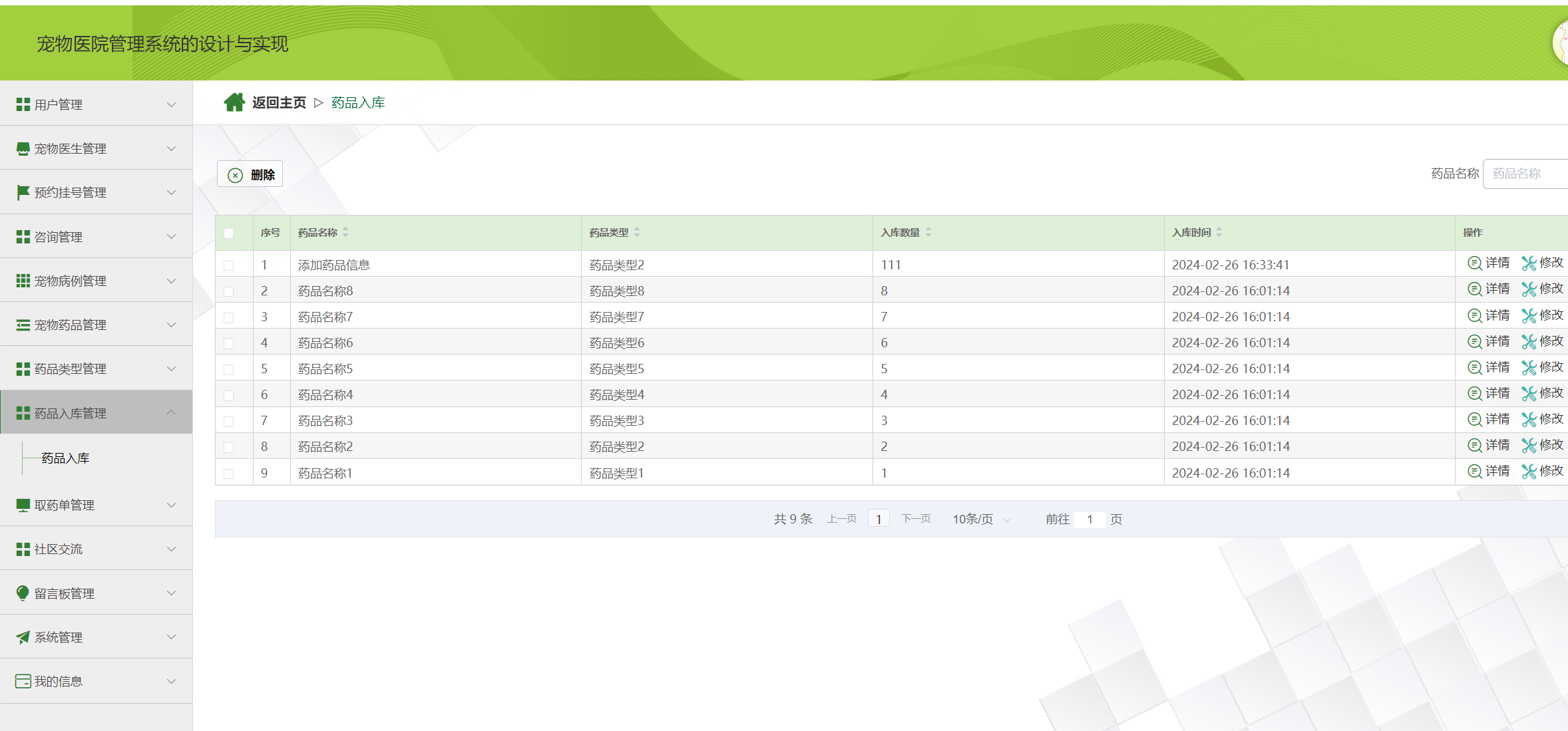This screenshot has width=1568, height=731.
Task: Check the box for 药品名称4 row
Action: (229, 395)
